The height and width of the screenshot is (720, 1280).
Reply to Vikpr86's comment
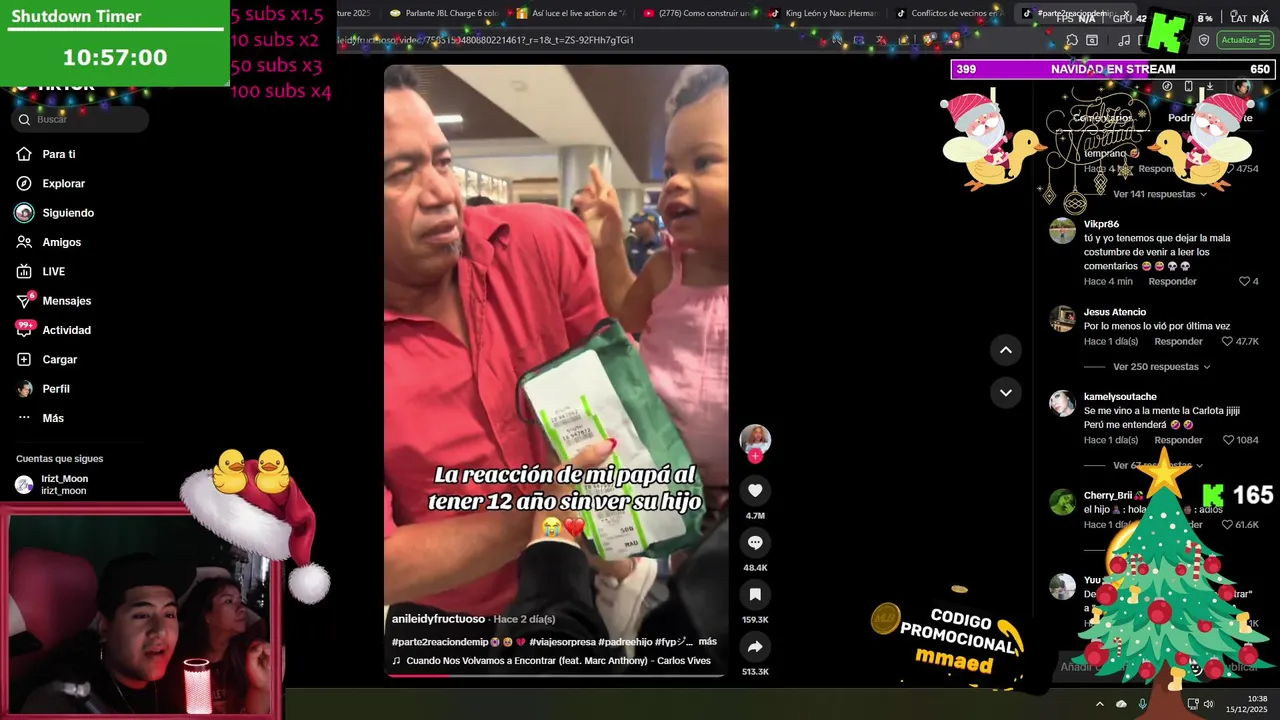pos(1172,282)
